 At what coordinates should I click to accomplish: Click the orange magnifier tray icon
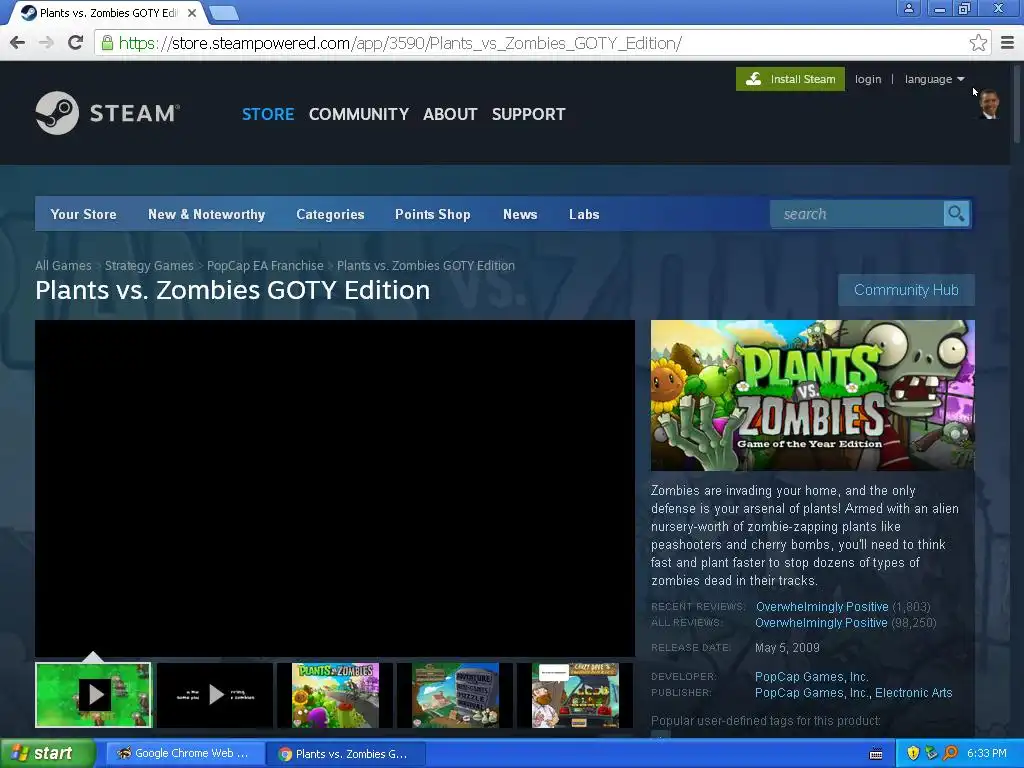tap(950, 753)
